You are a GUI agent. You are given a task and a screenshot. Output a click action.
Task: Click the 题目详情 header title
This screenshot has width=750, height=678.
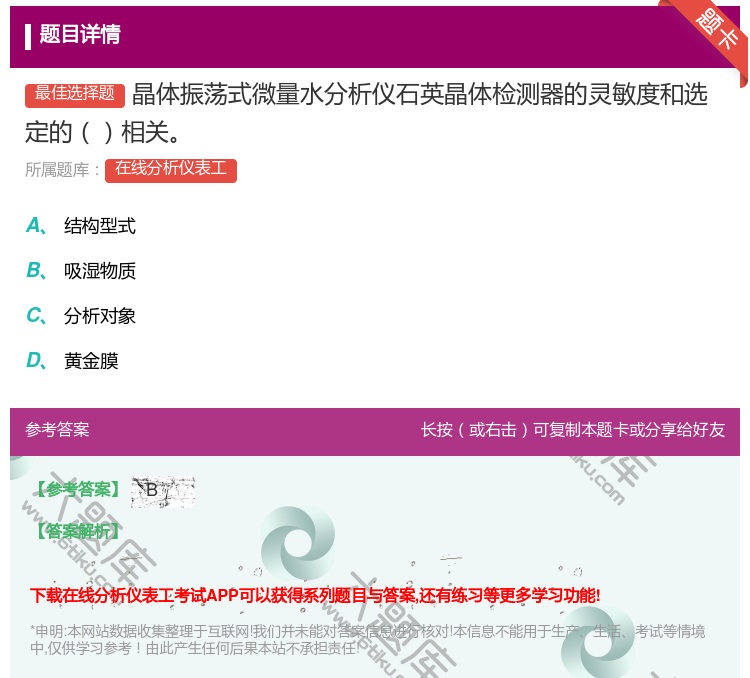click(80, 34)
